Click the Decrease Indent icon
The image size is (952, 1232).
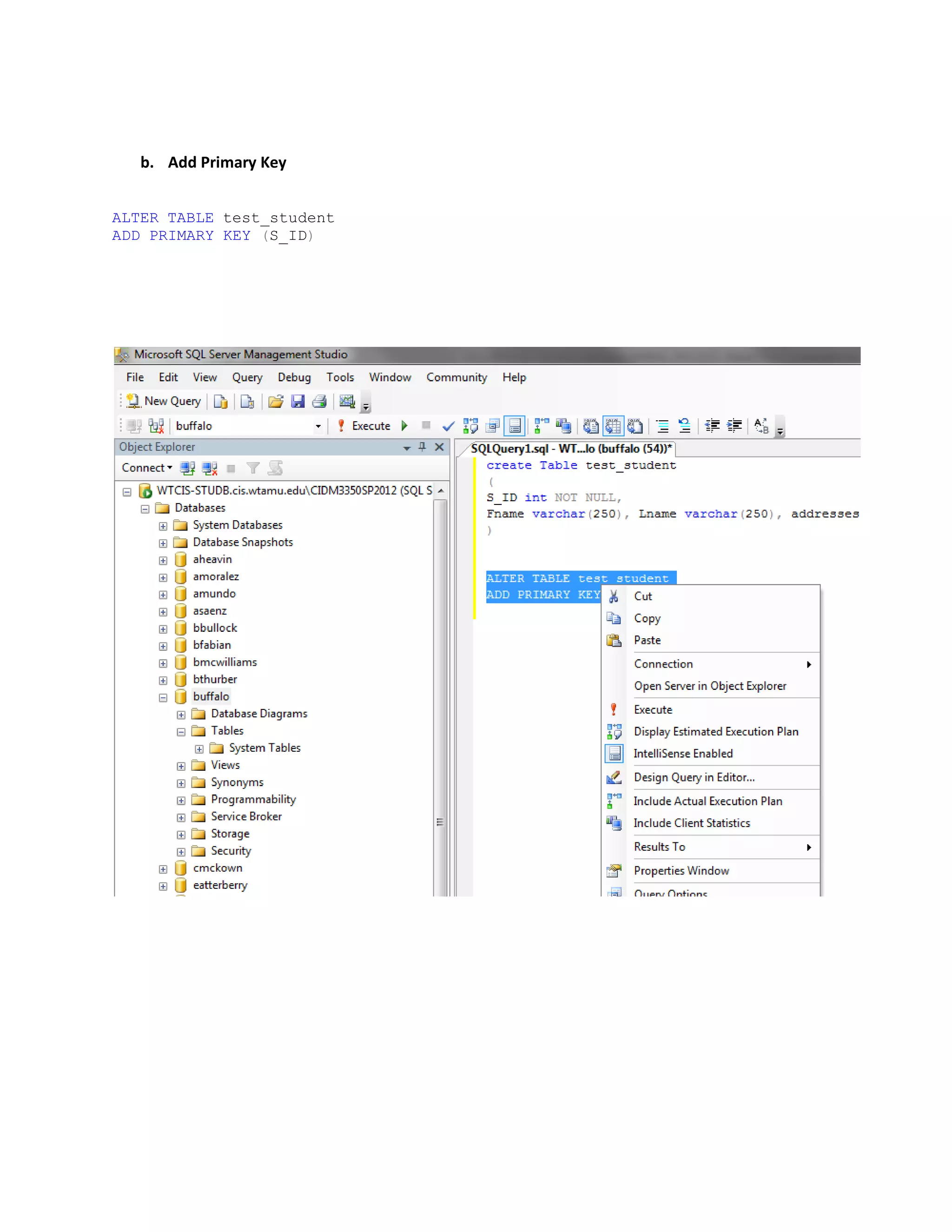tap(712, 426)
